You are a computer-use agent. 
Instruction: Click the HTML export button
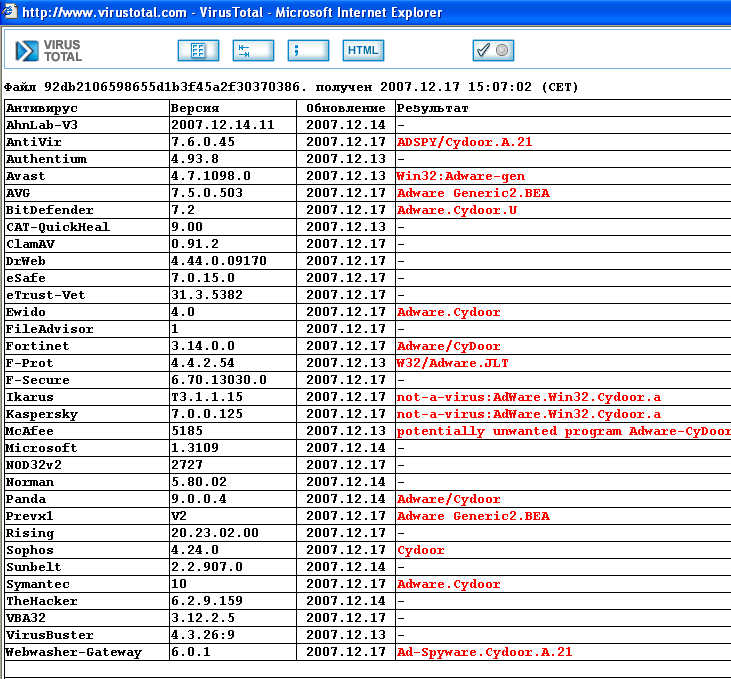363,50
